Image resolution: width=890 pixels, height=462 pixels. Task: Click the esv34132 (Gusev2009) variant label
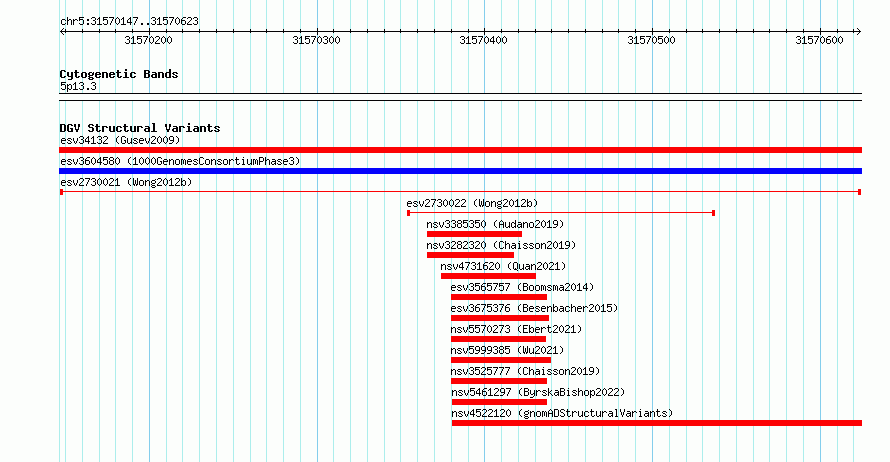120,140
